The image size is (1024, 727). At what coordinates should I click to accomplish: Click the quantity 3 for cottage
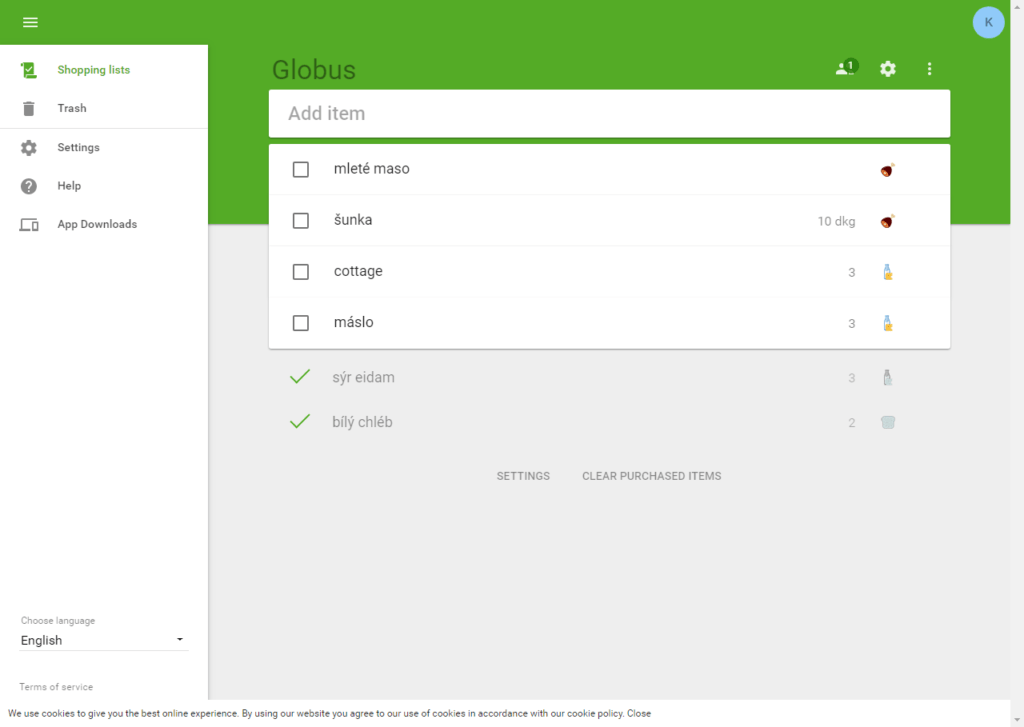coord(852,272)
